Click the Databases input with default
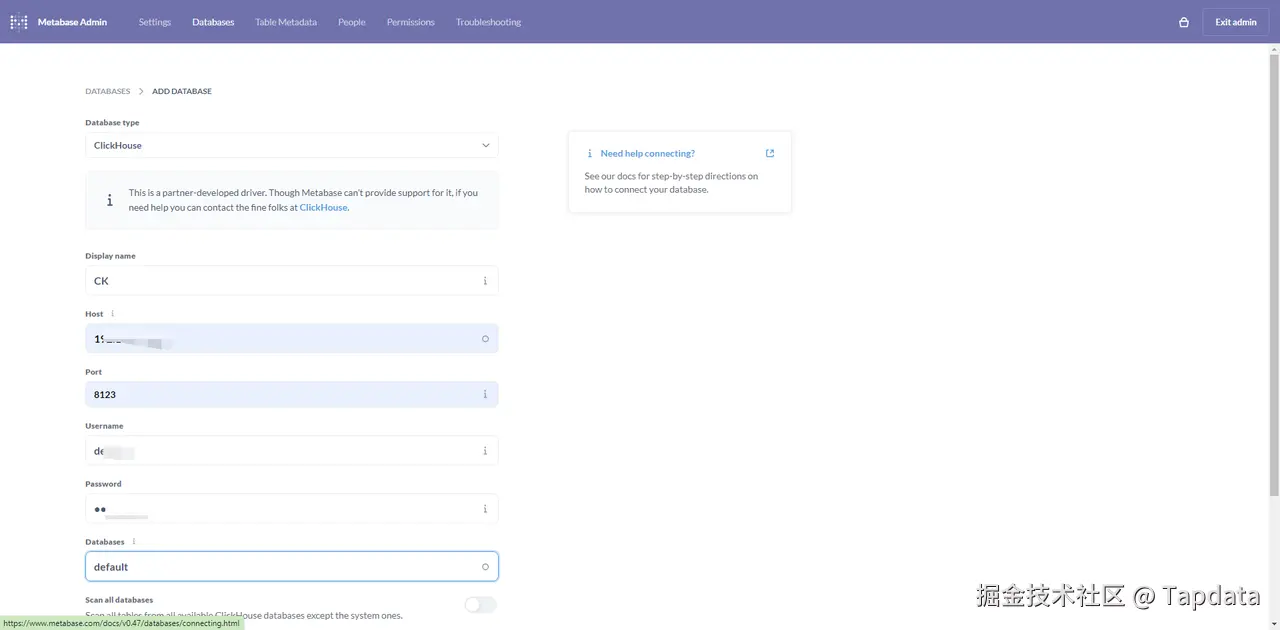Viewport: 1280px width, 630px height. [291, 567]
